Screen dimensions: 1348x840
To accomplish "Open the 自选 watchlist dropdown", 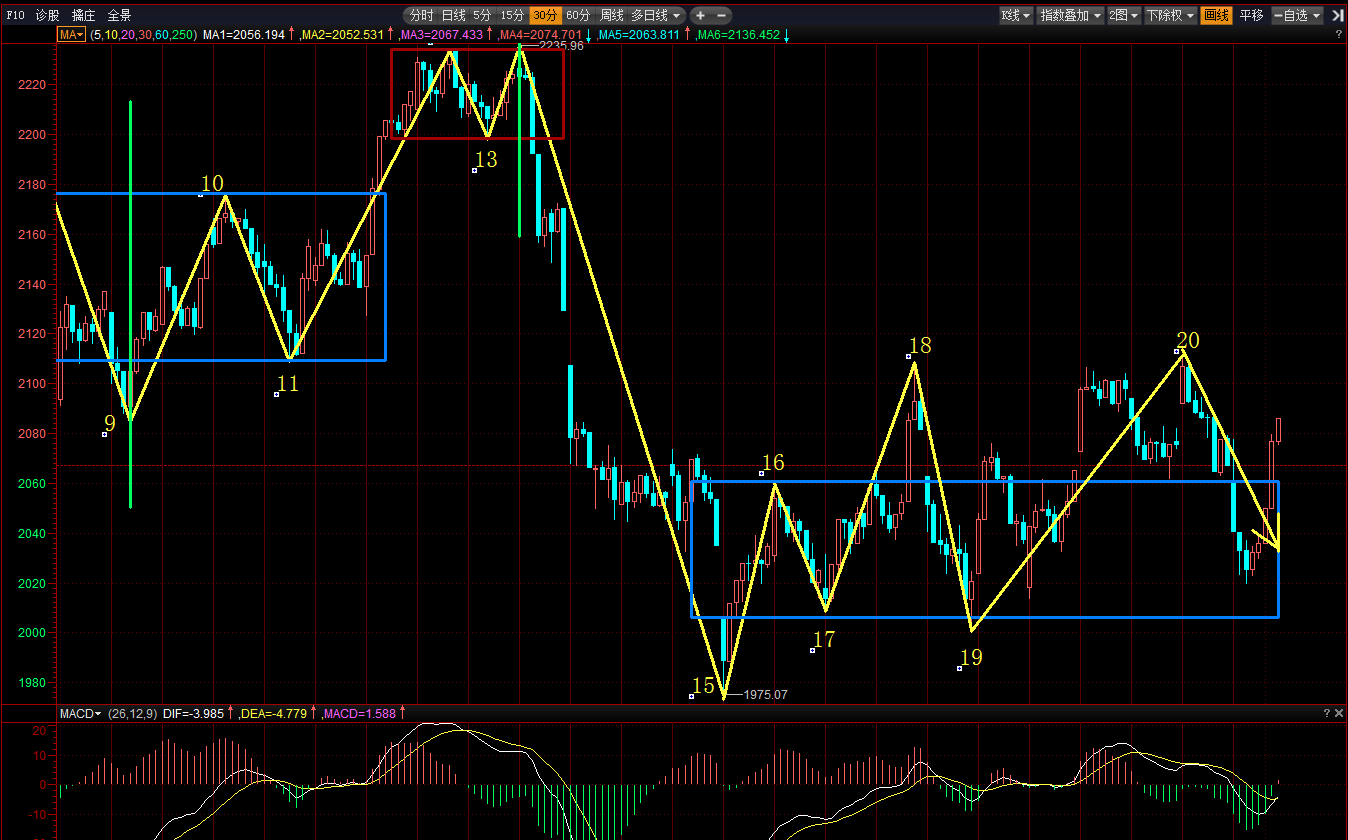I will point(1297,16).
